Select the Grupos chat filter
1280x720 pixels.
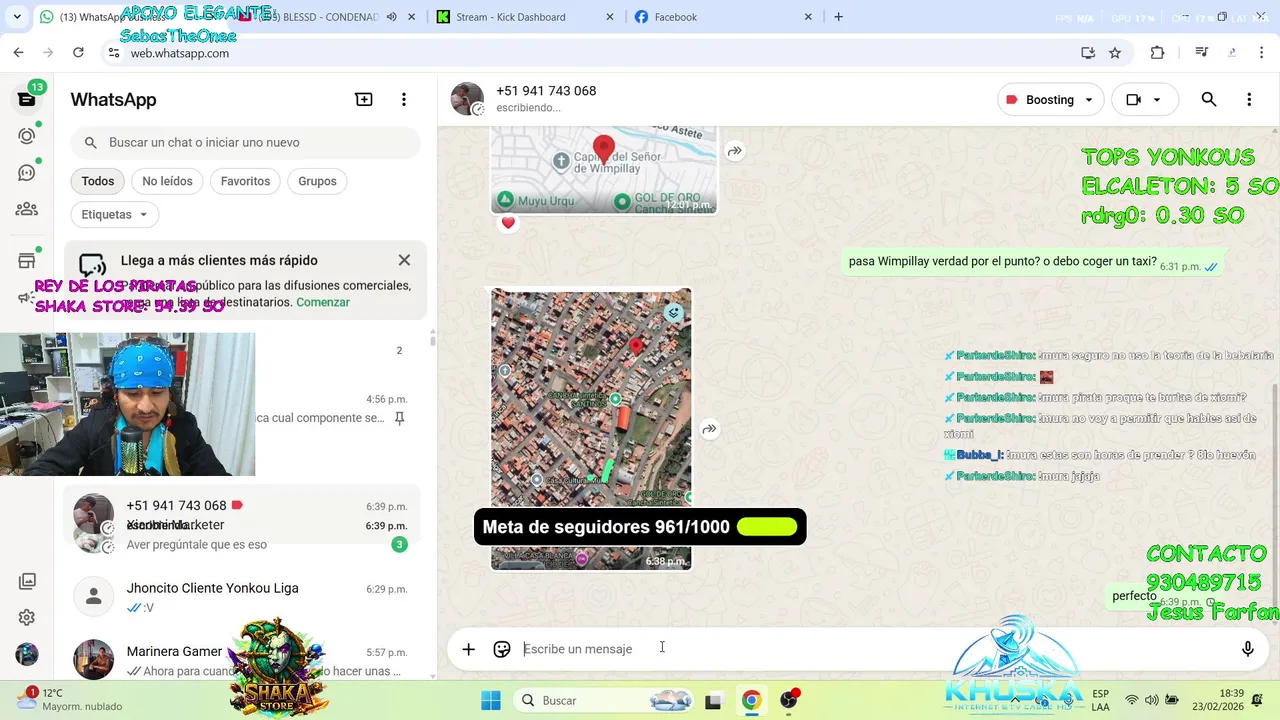(317, 181)
